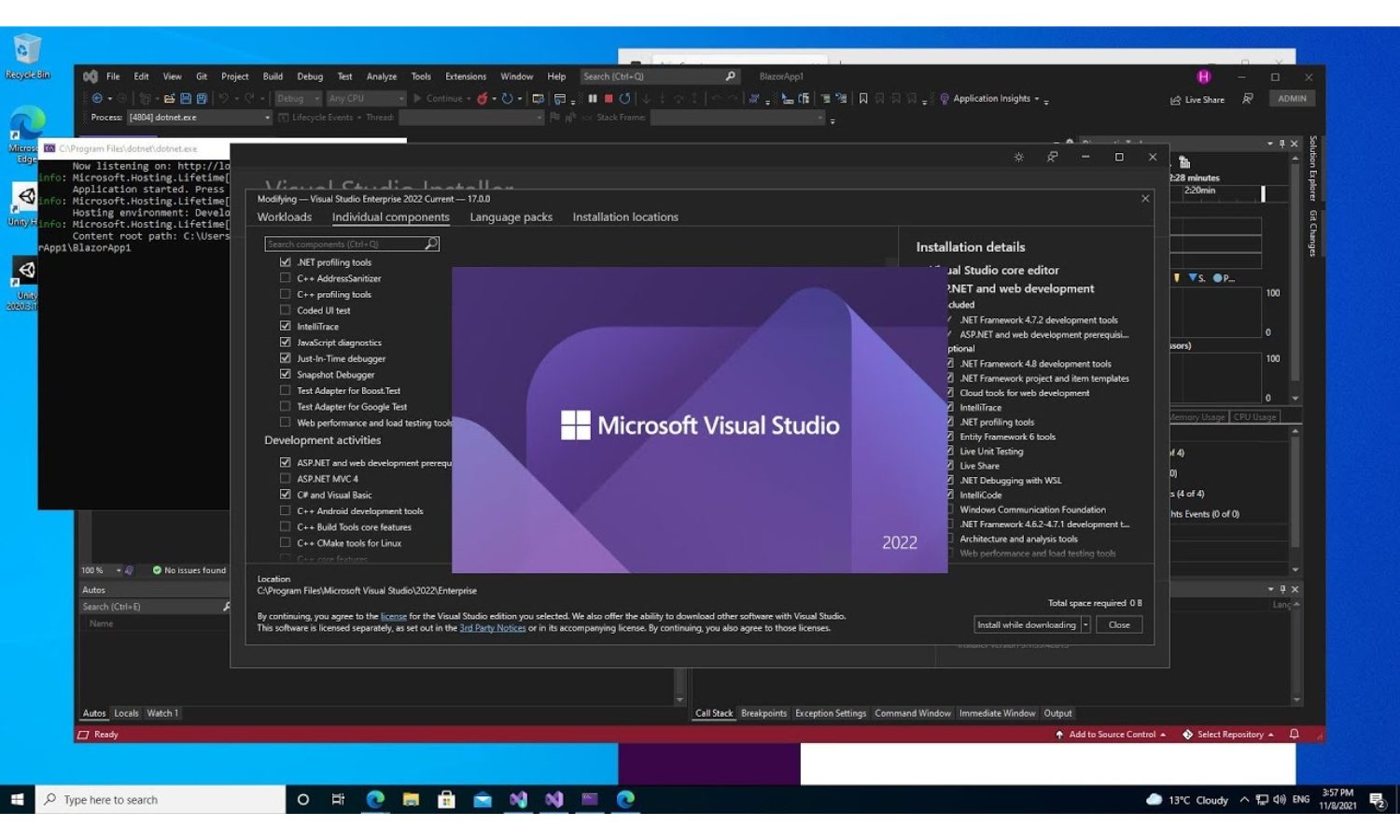
Task: Open the Debug configuration dropdown
Action: click(x=298, y=98)
